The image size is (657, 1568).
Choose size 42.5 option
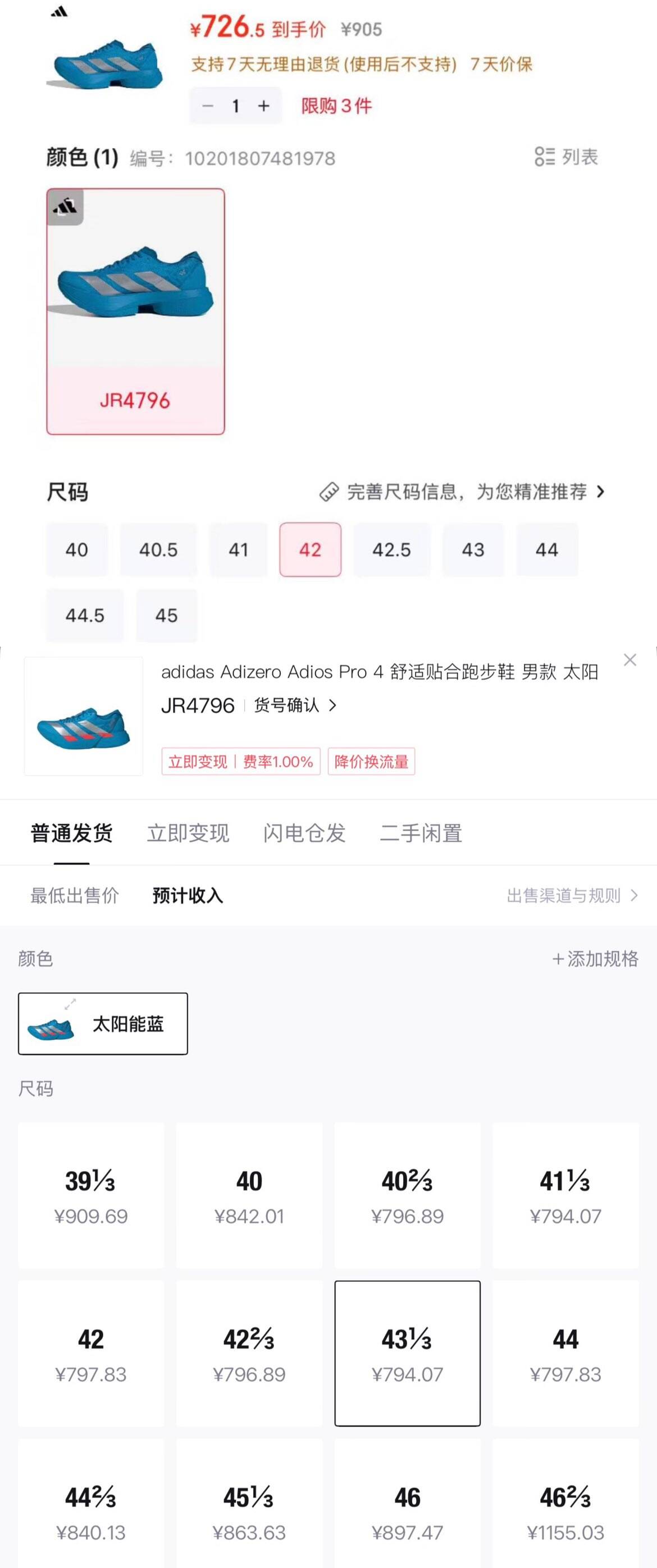[x=391, y=549]
